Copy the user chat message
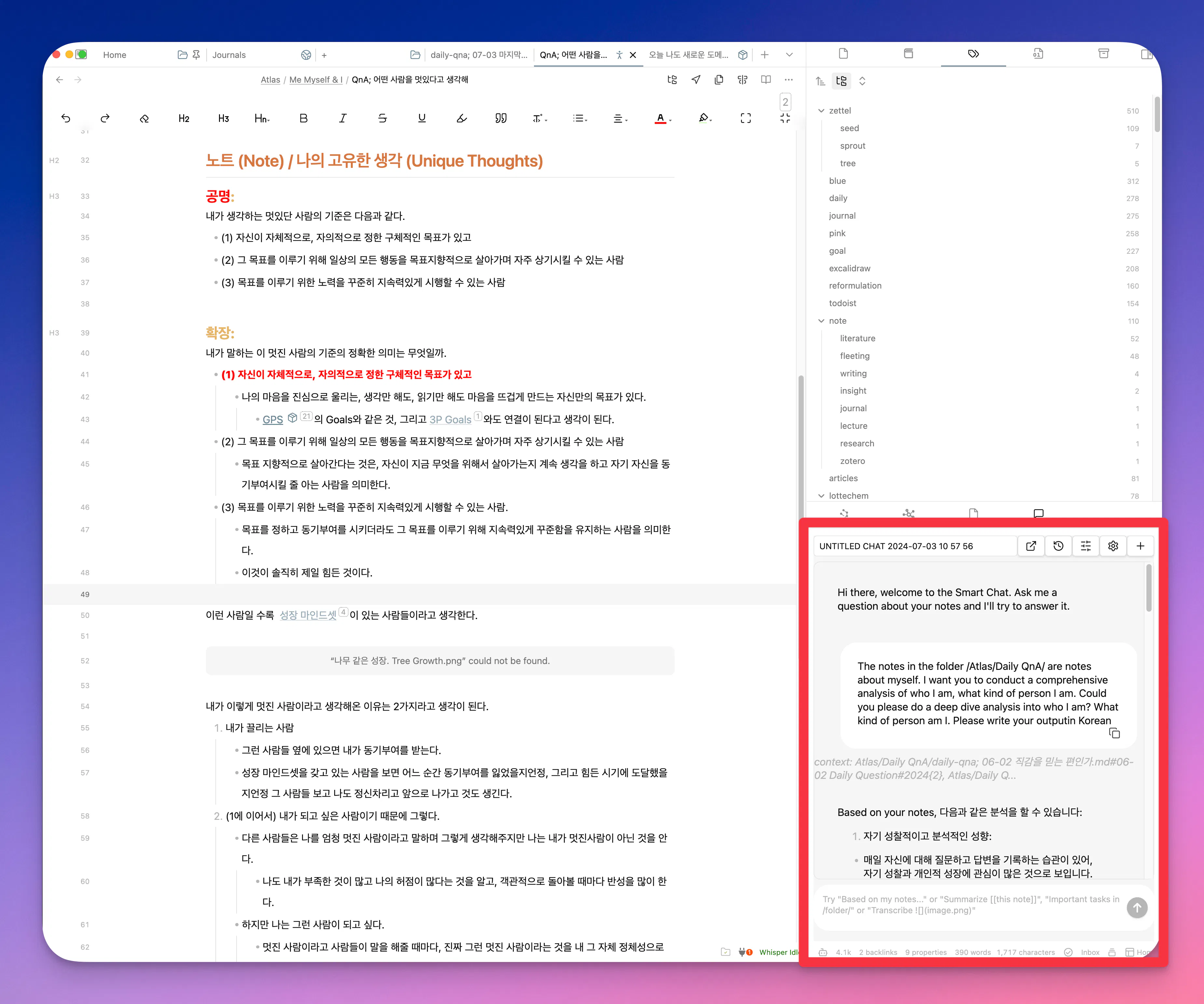 click(1114, 733)
